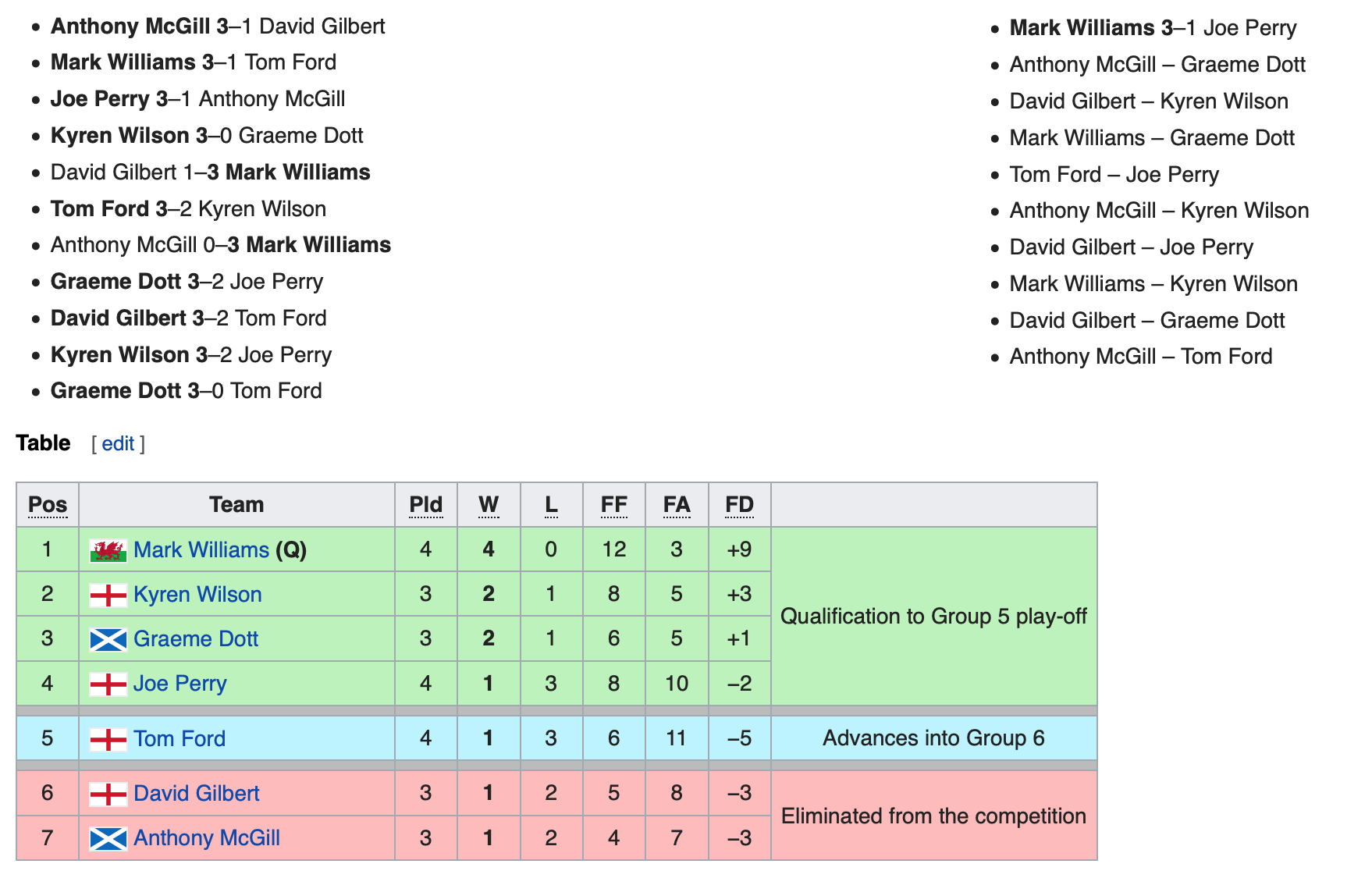Open the Tom Ford link in table

click(x=179, y=738)
